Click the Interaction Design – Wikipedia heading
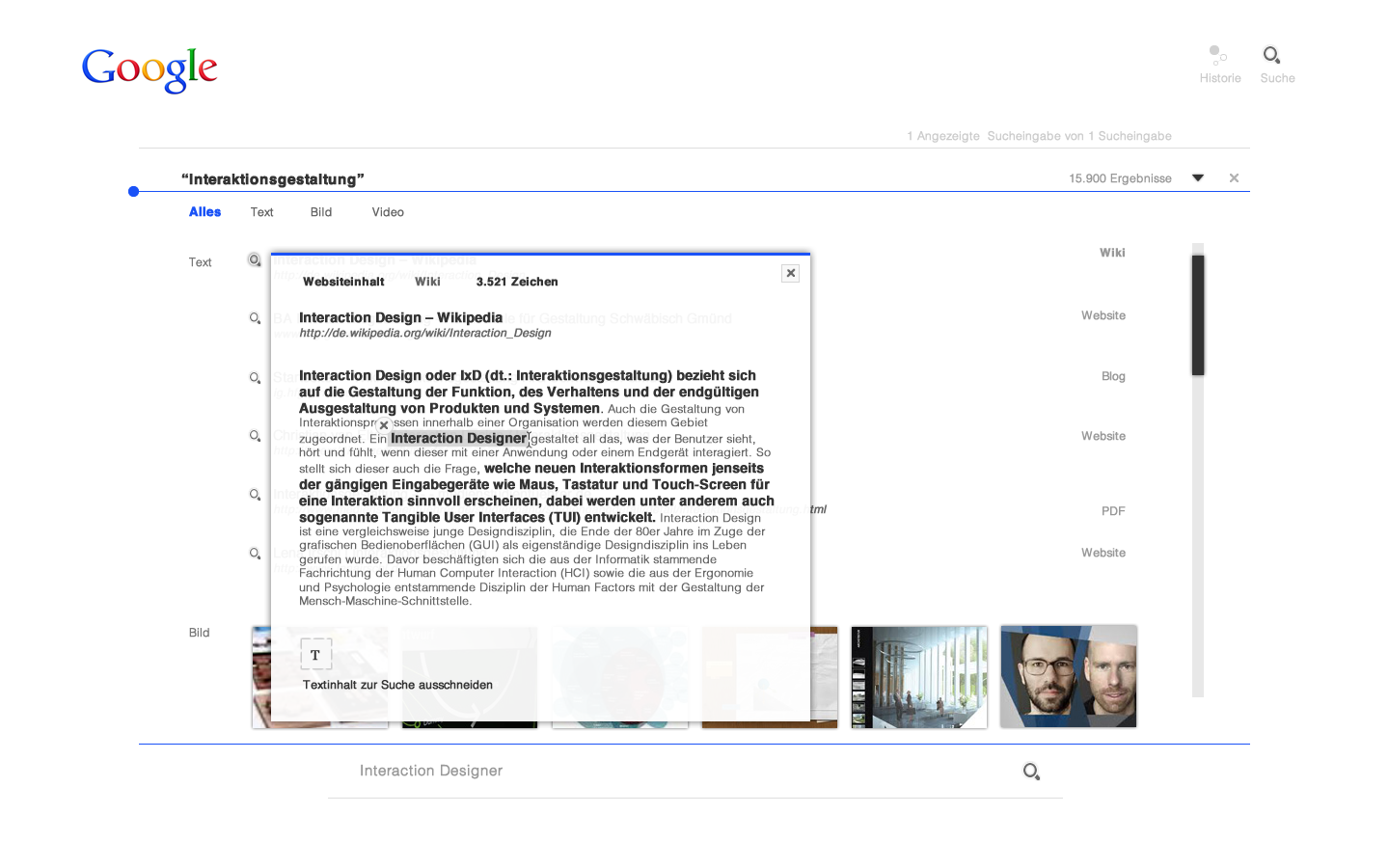The image size is (1389, 868). [x=400, y=317]
